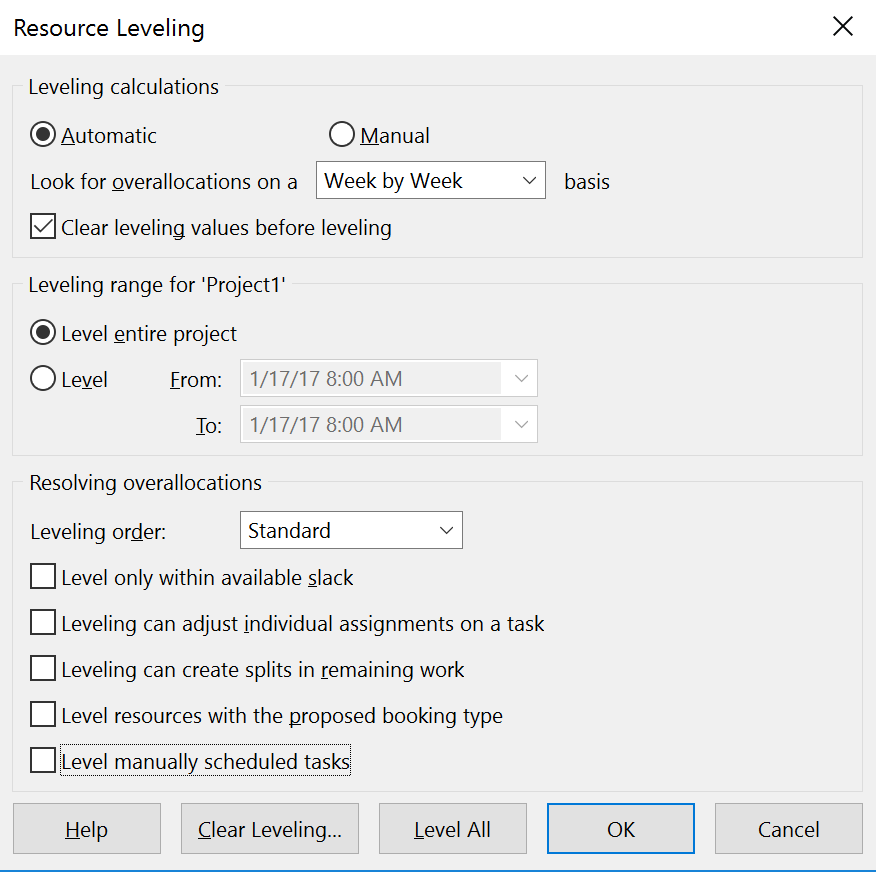
Task: Choose Level entire project radio button
Action: coord(43,333)
